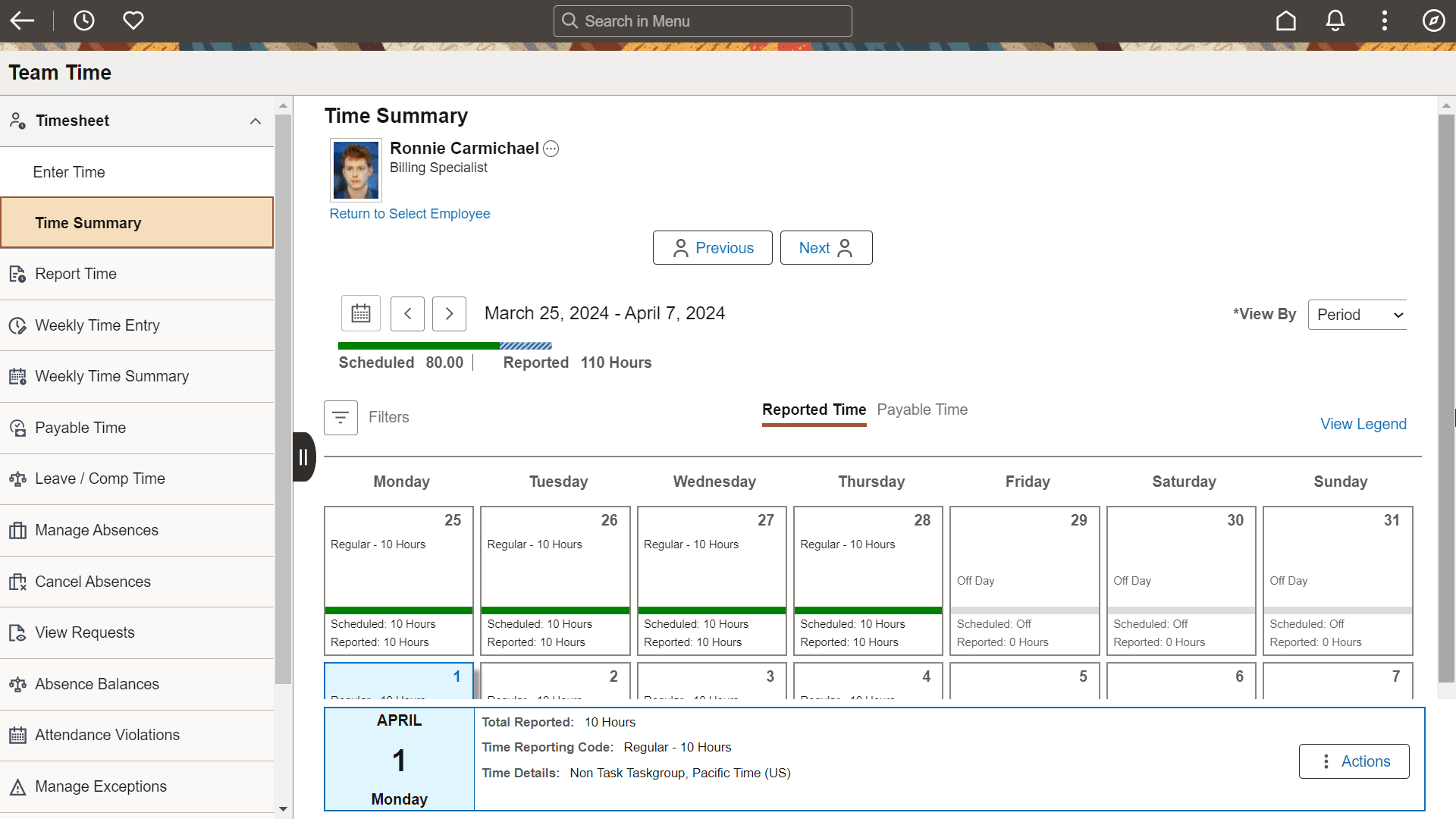Select the Report Time sidebar icon
Viewport: 1456px width, 819px height.
tap(17, 274)
